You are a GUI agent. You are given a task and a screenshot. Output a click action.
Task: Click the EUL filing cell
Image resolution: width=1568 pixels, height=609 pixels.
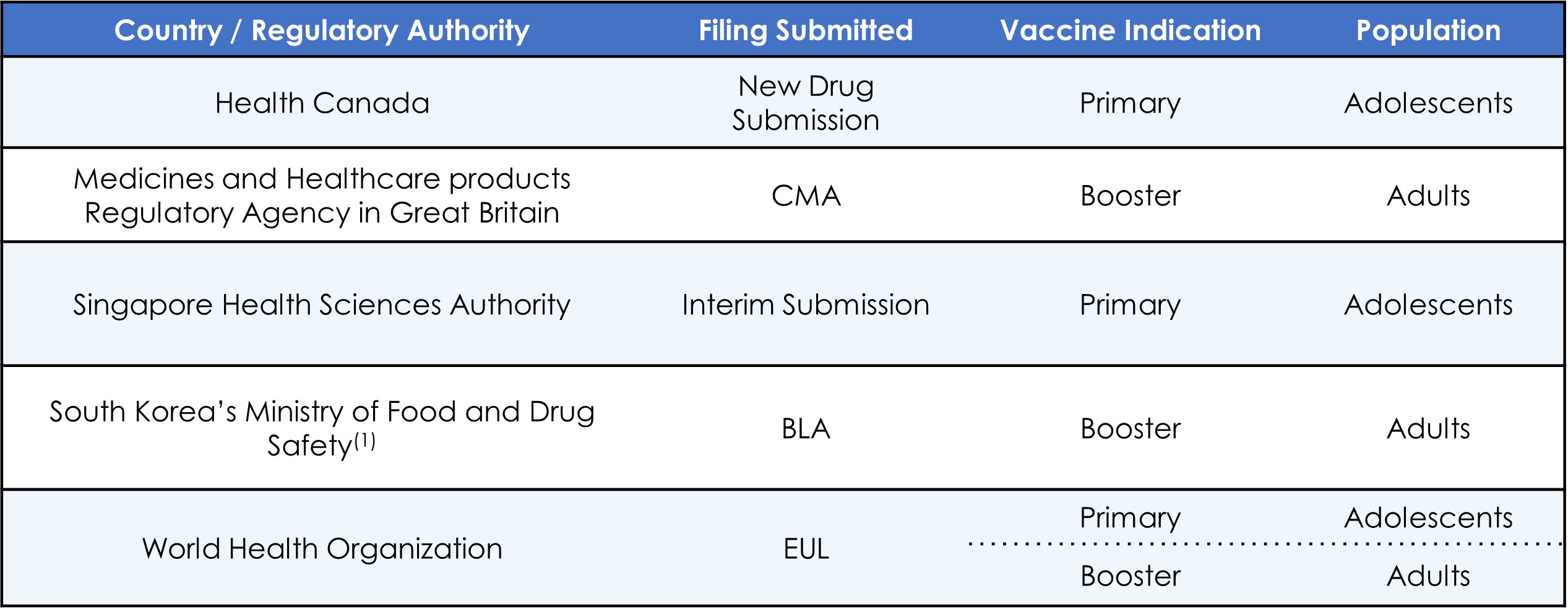[x=806, y=548]
